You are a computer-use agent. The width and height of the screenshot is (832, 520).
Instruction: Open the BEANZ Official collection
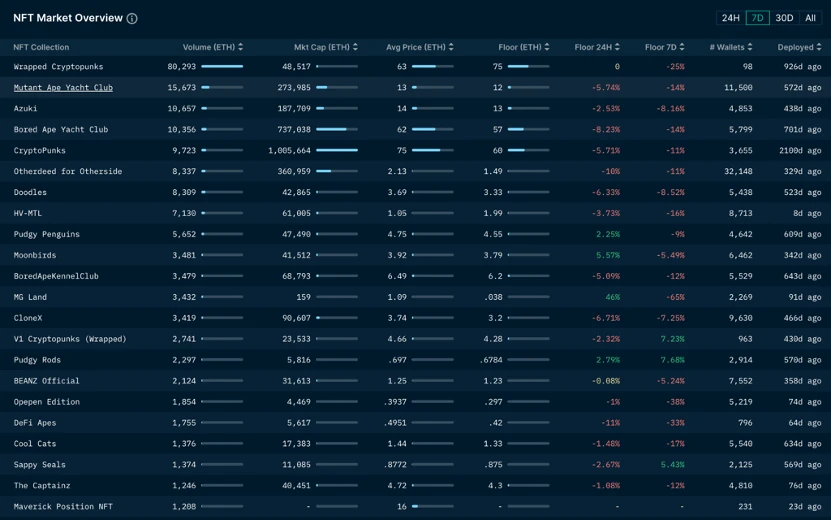(x=46, y=381)
